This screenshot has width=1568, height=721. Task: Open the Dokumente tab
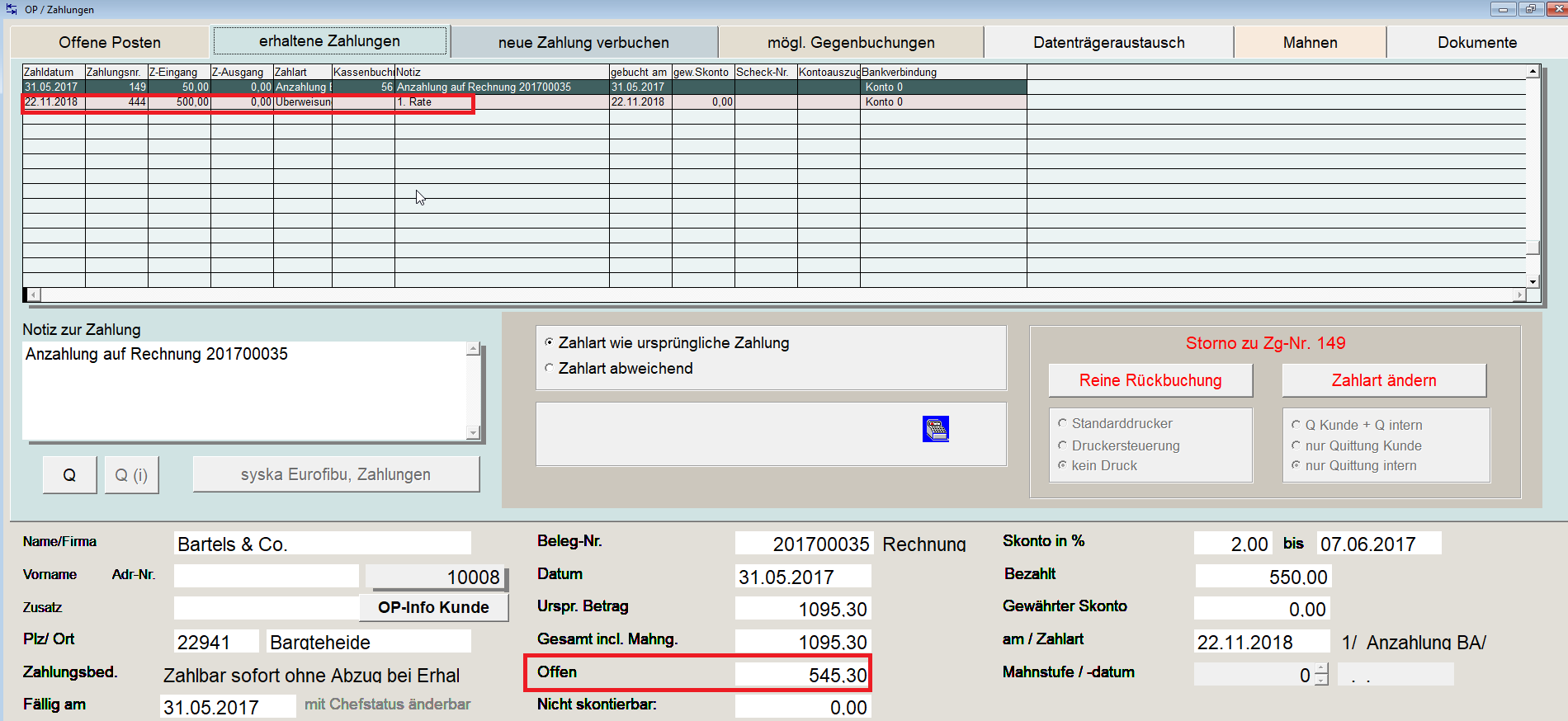(x=1477, y=42)
